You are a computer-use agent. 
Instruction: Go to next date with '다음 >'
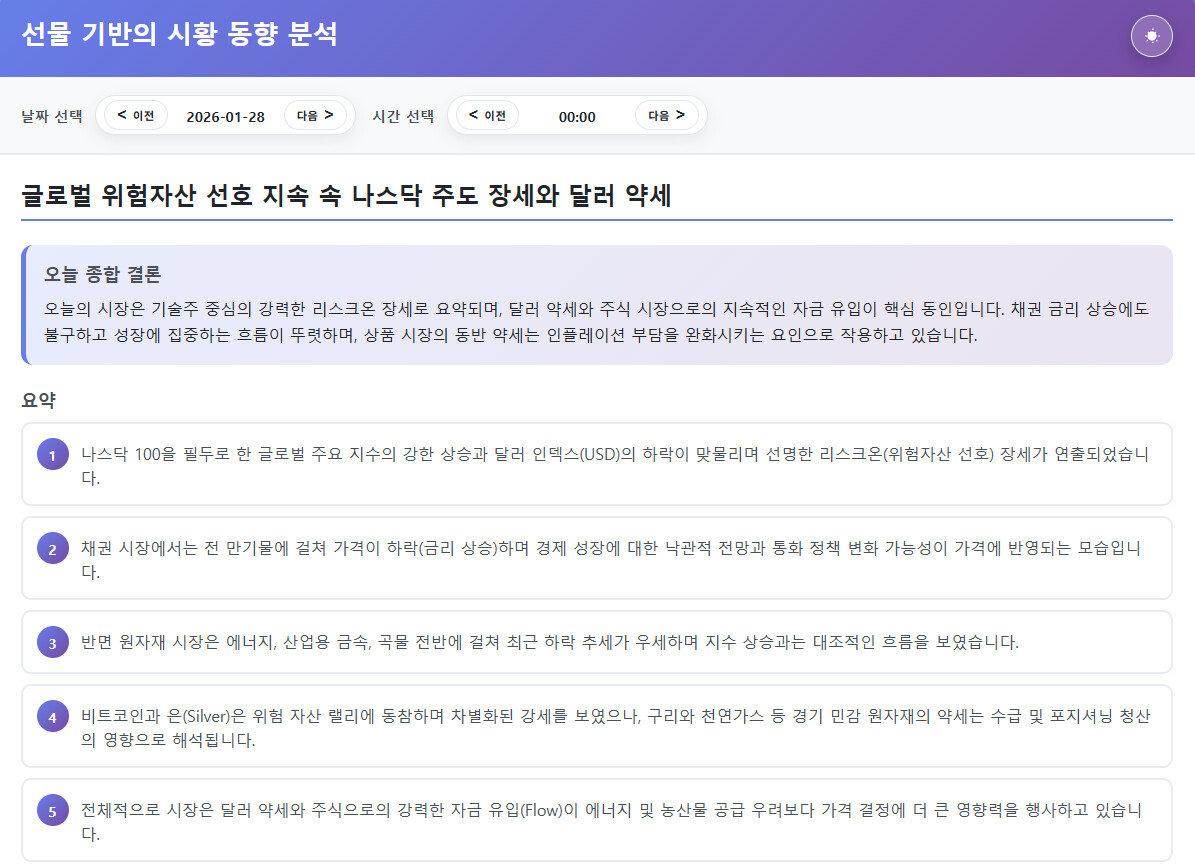315,115
